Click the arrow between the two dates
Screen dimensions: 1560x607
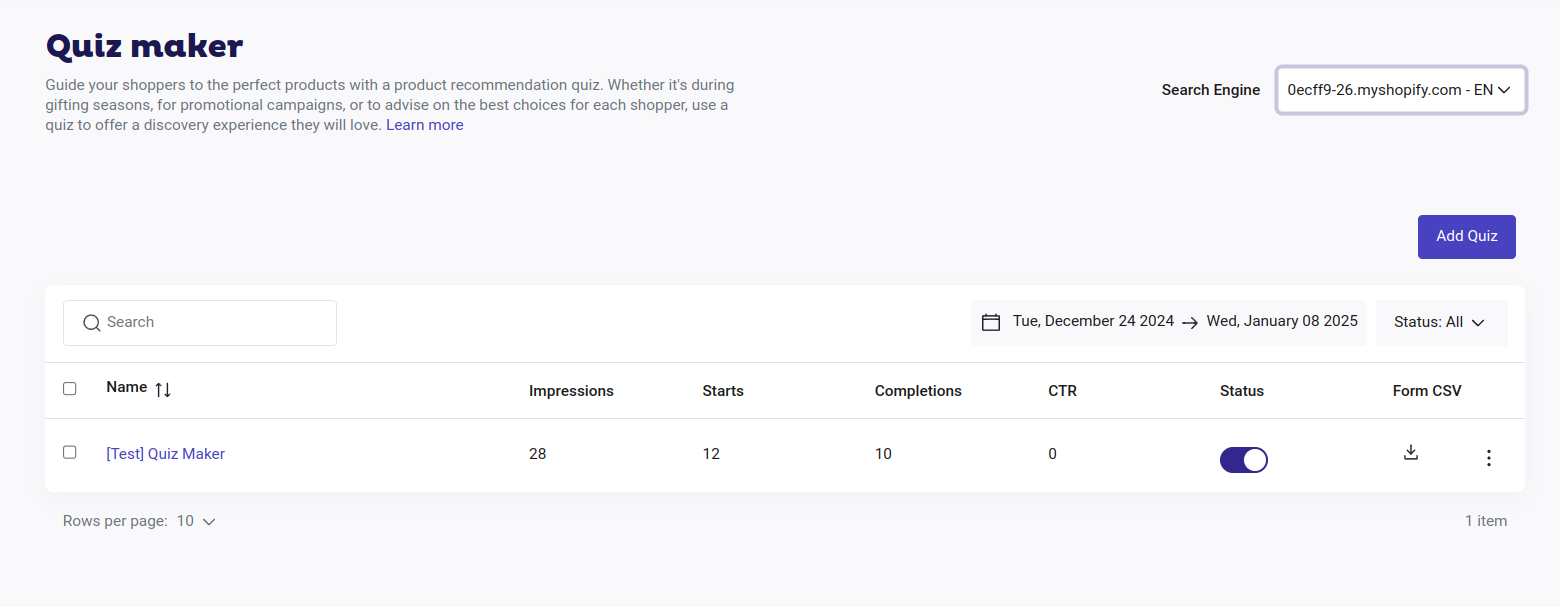click(x=1190, y=322)
